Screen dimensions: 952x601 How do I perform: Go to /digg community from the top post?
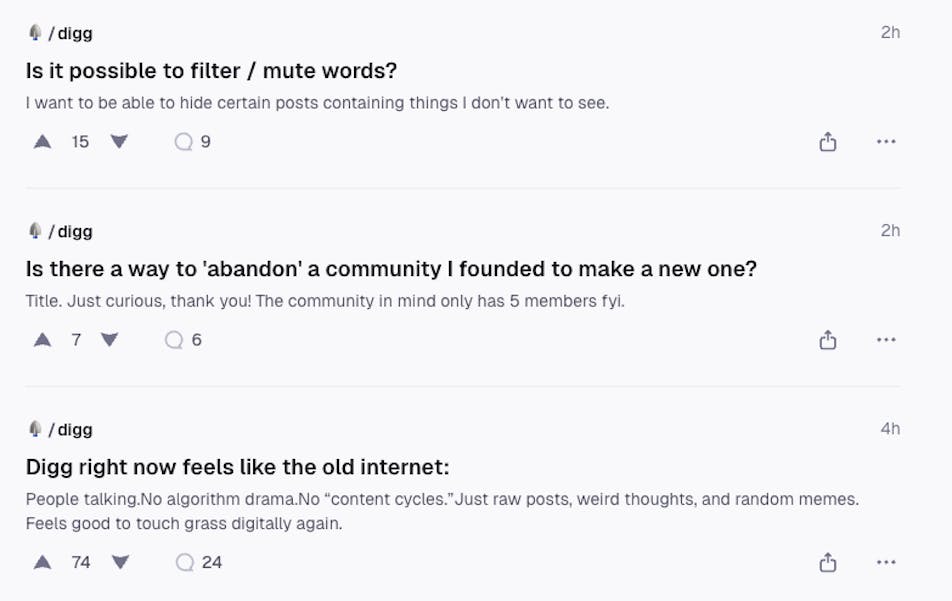tap(69, 33)
